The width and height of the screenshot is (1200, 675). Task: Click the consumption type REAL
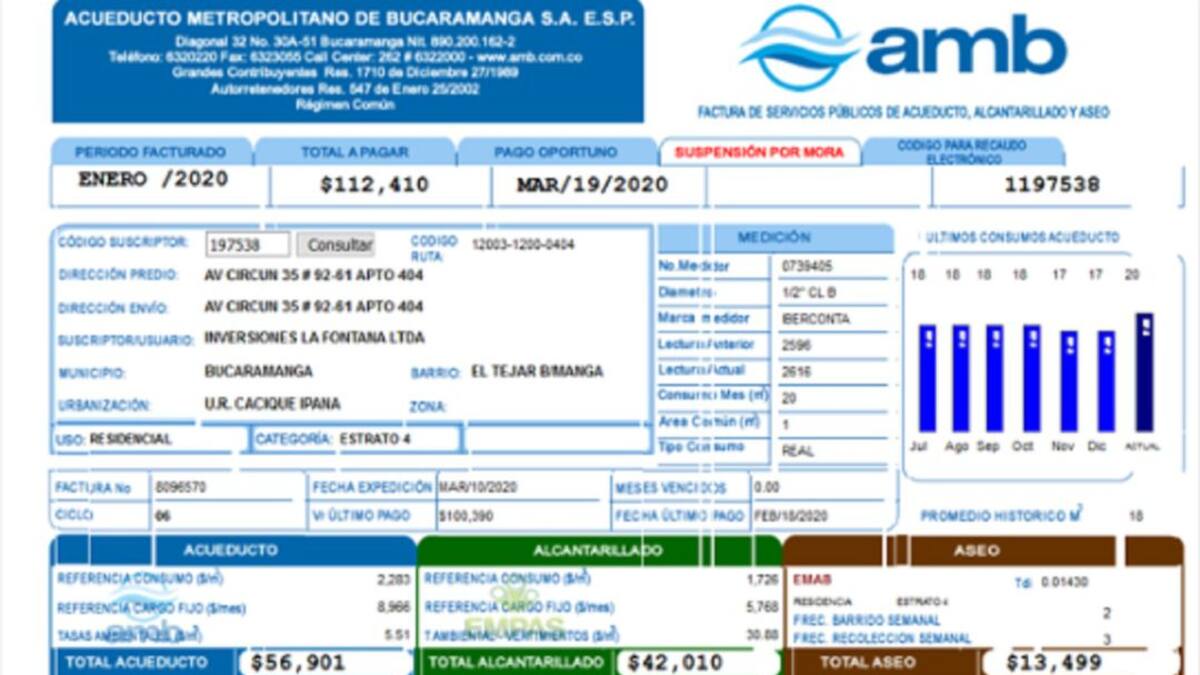(x=797, y=450)
